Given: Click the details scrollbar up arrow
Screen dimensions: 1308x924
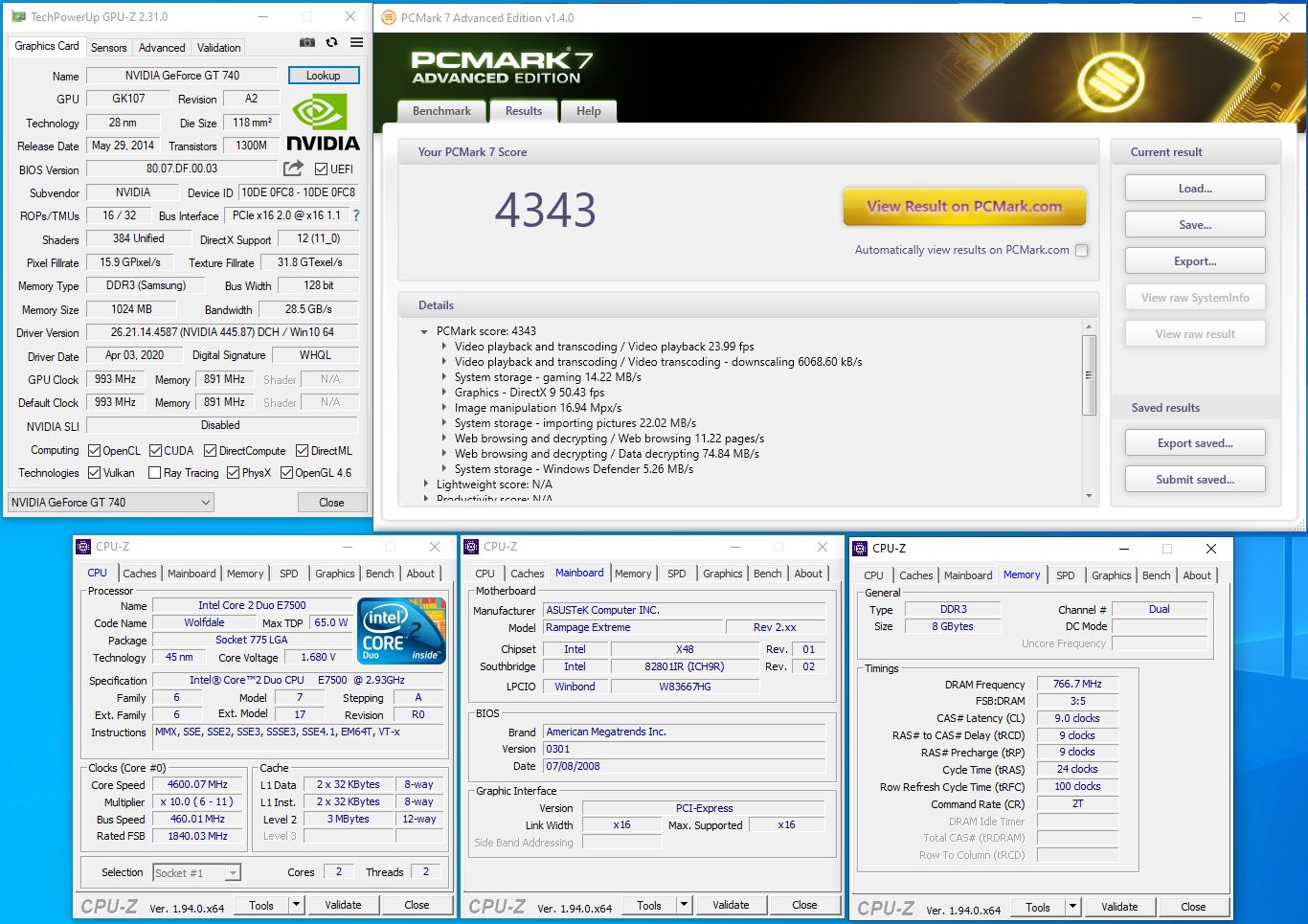Looking at the screenshot, I should 1089,327.
